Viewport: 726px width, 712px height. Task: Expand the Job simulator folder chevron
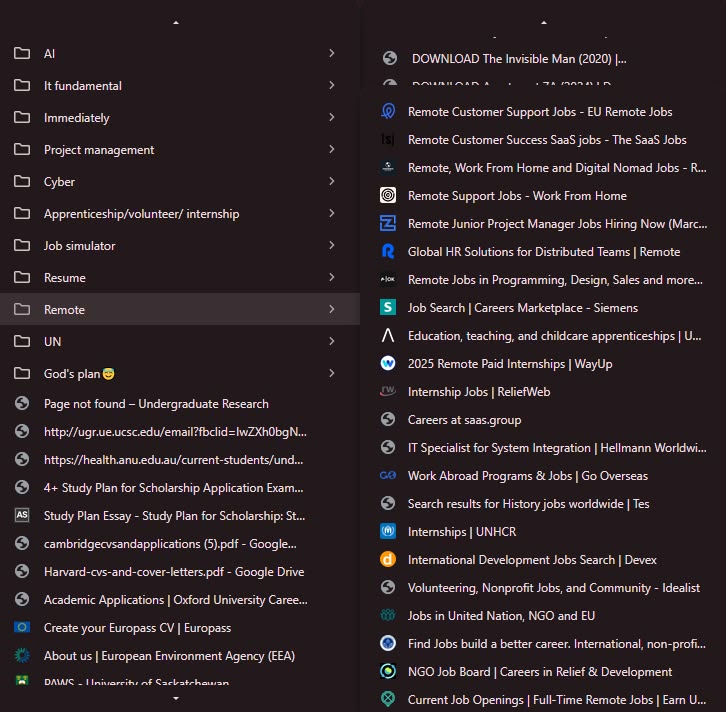tap(332, 245)
